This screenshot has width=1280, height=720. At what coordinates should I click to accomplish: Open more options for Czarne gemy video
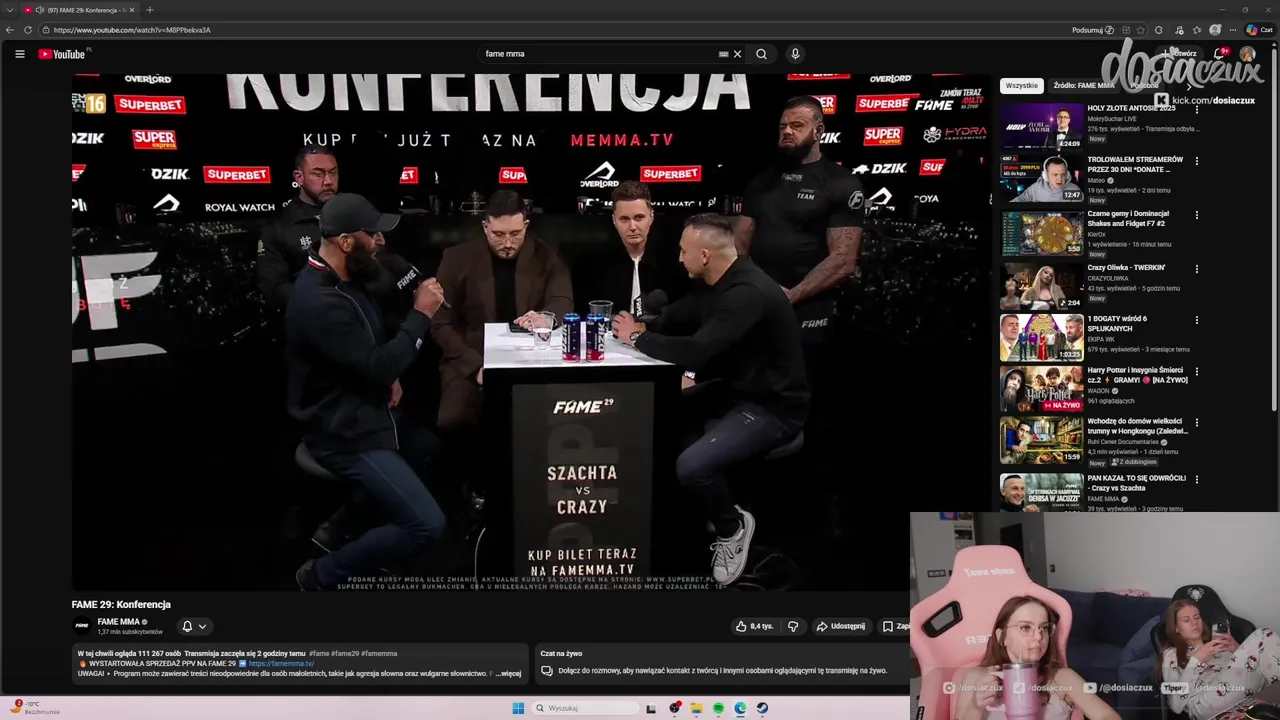(1196, 215)
